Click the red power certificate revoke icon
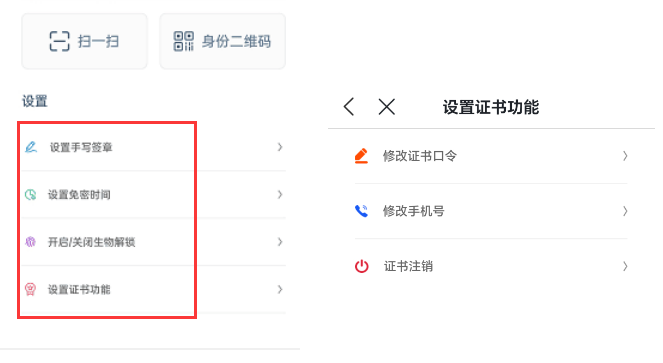 point(362,266)
